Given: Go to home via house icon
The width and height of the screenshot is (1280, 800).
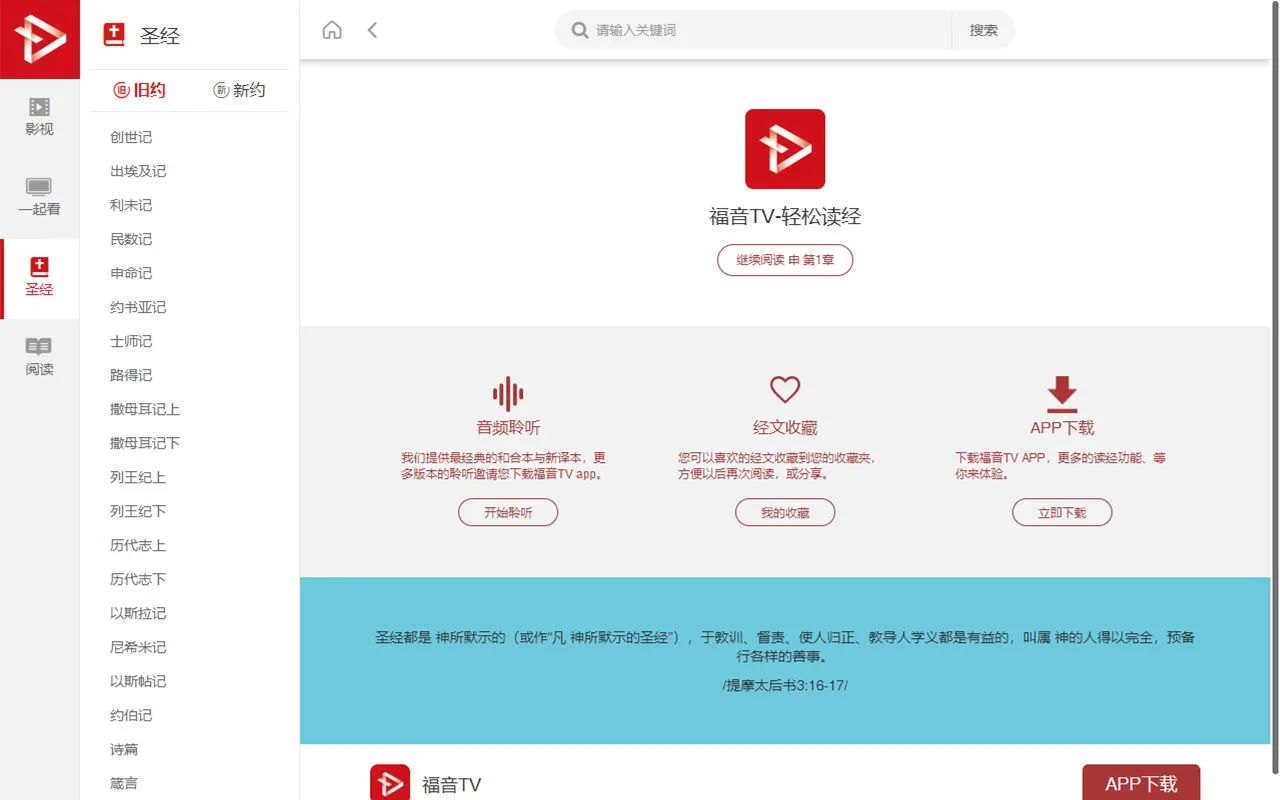Looking at the screenshot, I should pyautogui.click(x=332, y=30).
